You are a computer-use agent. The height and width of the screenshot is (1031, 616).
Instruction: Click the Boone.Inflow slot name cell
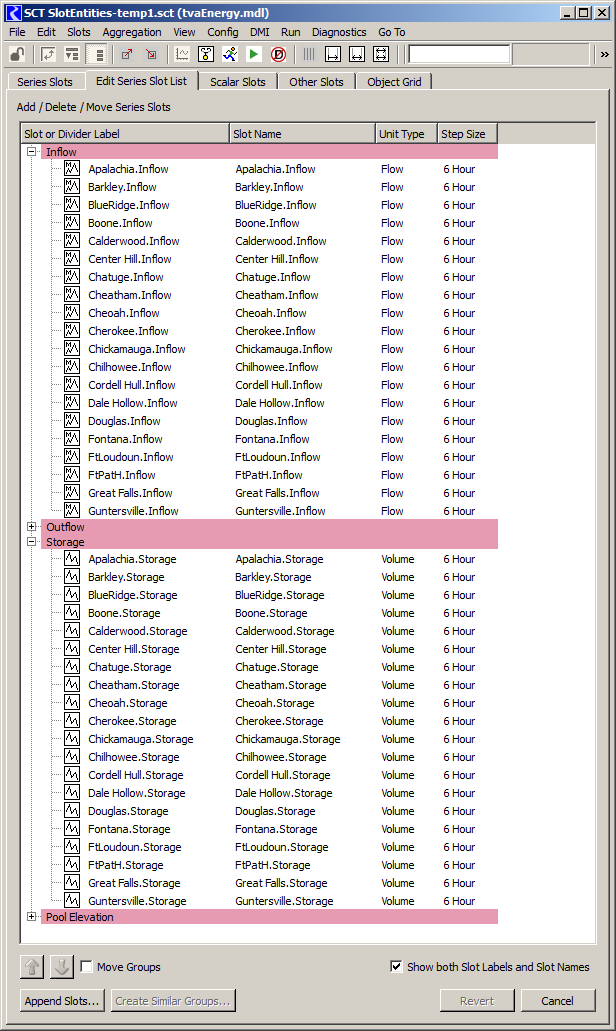(x=267, y=223)
